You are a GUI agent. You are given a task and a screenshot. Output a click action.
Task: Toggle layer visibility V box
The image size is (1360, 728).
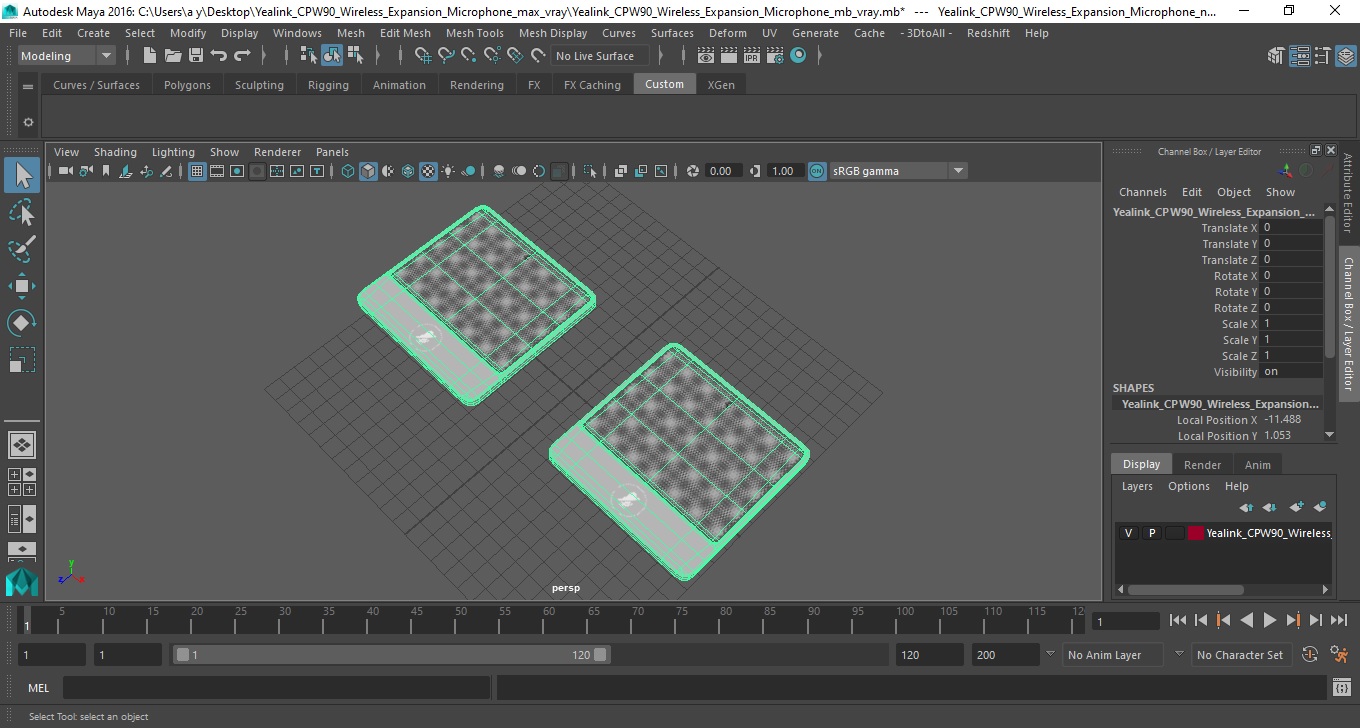pos(1128,533)
